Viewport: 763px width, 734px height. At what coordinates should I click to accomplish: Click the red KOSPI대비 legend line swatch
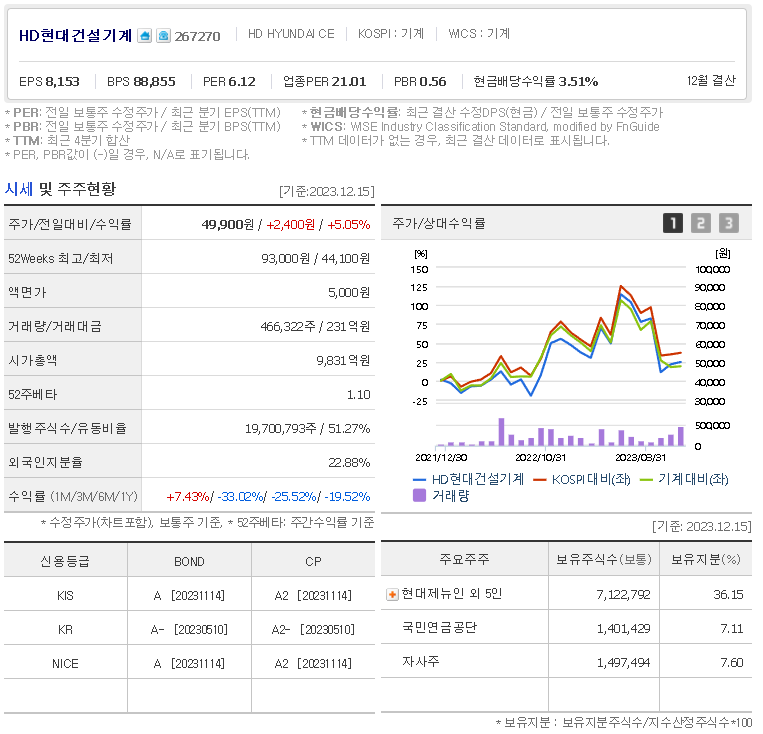pyautogui.click(x=540, y=480)
